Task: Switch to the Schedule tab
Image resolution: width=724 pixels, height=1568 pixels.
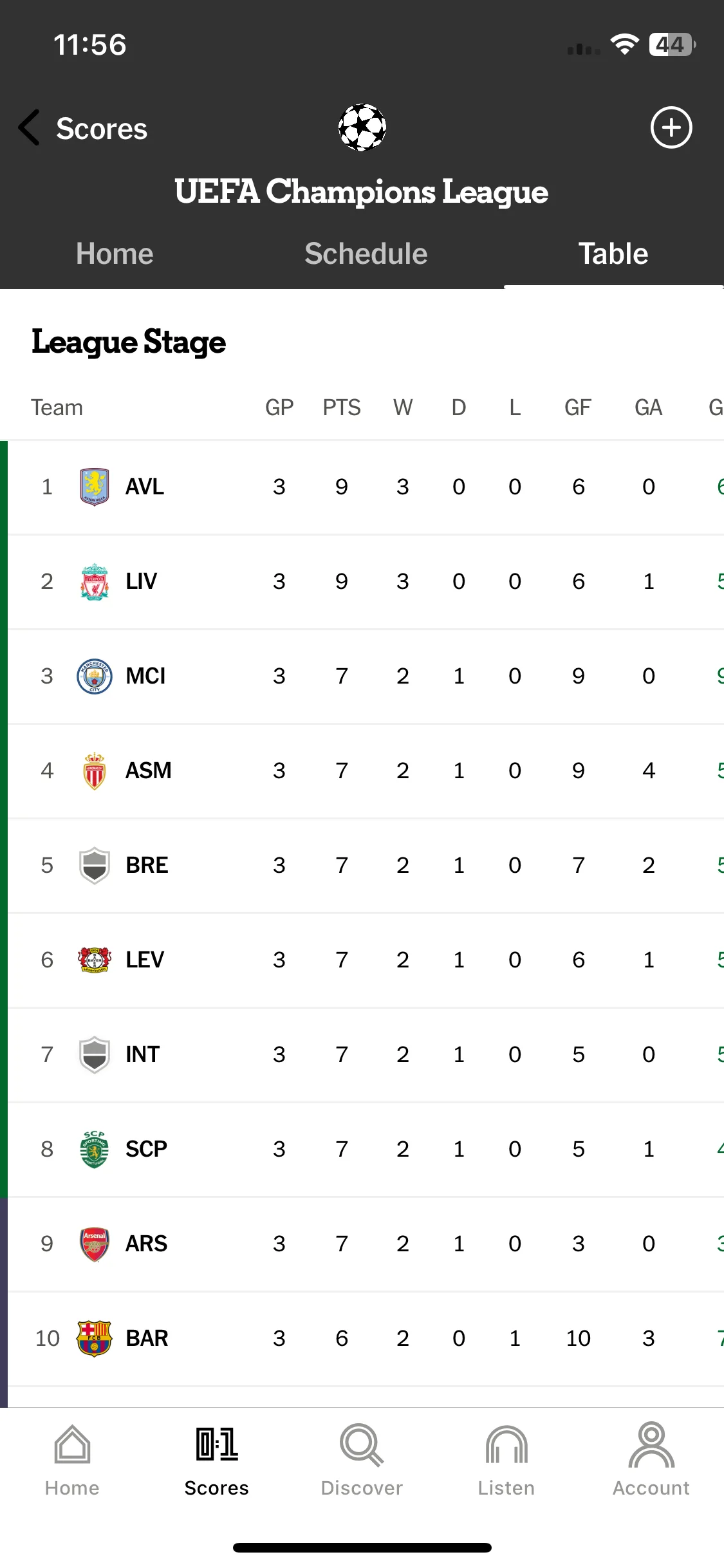Action: tap(366, 254)
